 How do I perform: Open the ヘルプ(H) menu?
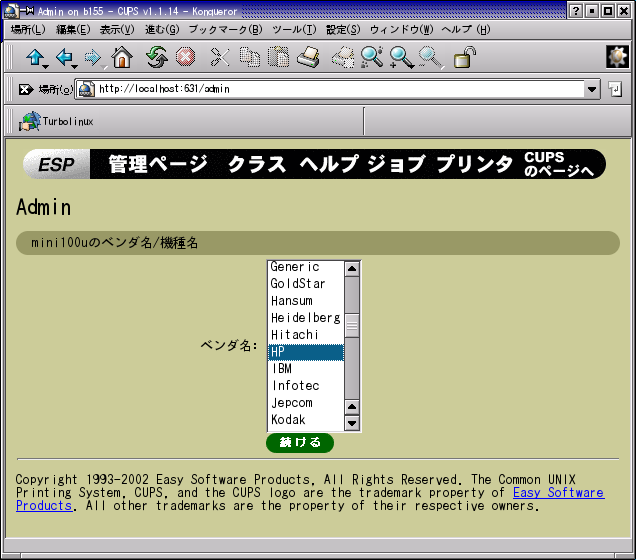click(x=466, y=30)
